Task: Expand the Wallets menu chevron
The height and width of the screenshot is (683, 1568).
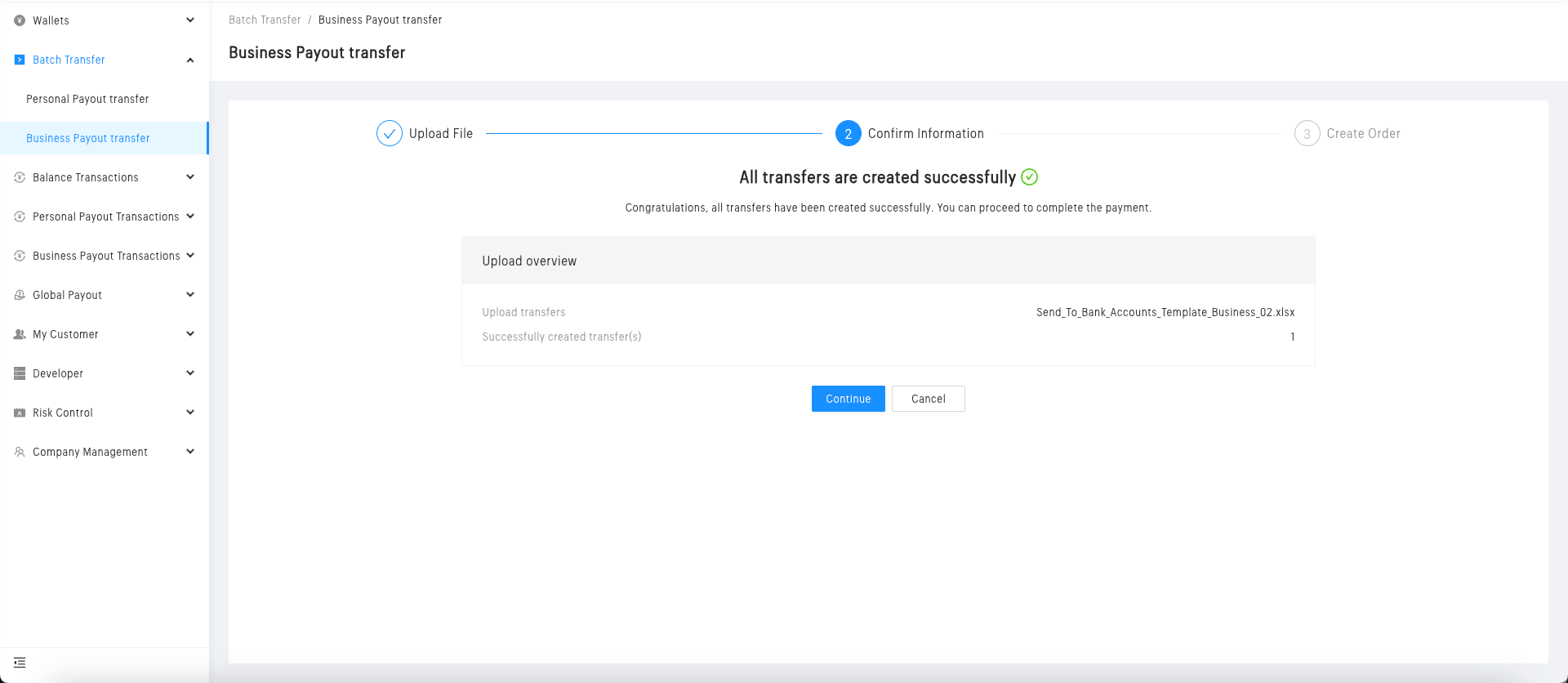Action: [190, 20]
